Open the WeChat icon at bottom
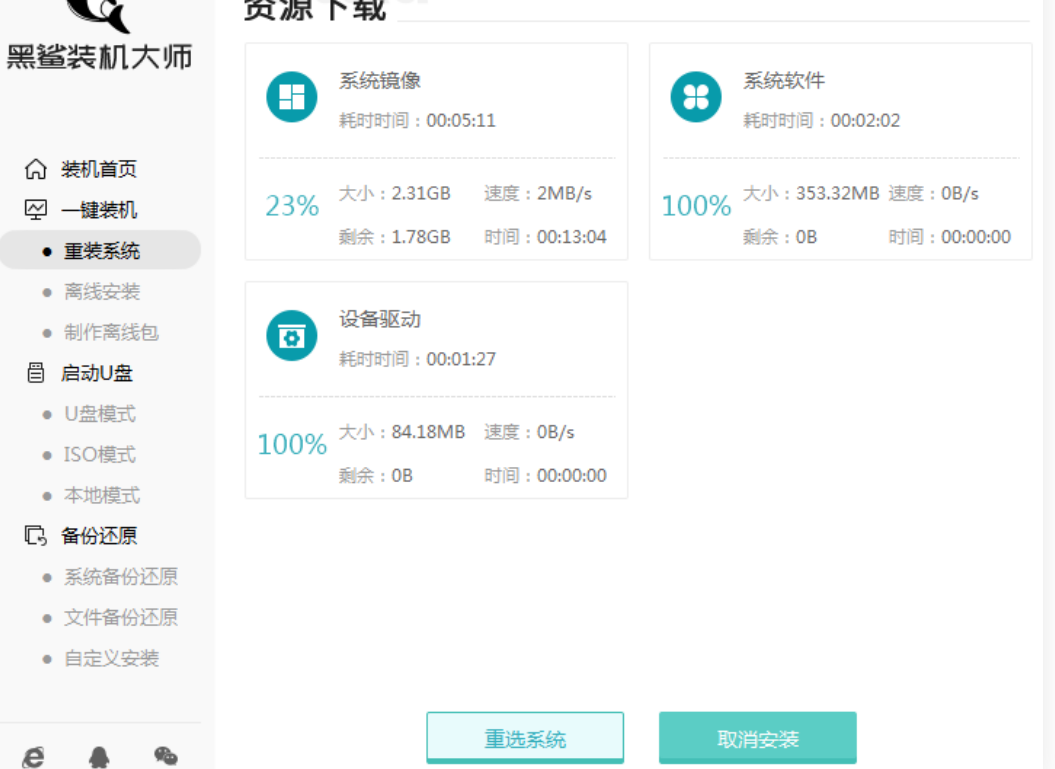This screenshot has height=769, width=1055. click(x=165, y=757)
